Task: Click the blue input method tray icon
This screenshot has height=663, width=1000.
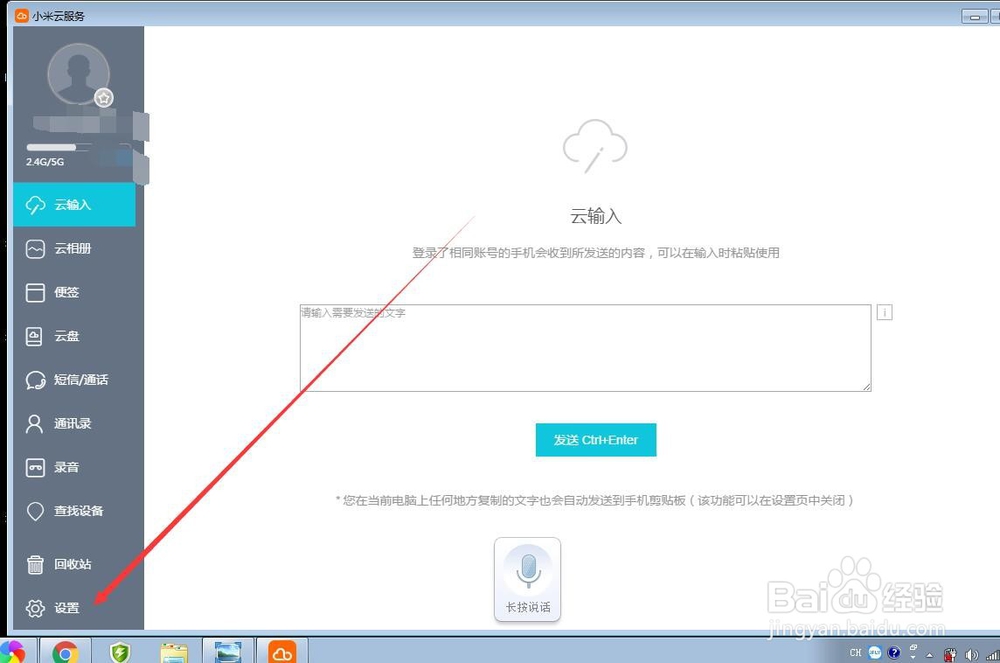Action: pyautogui.click(x=875, y=652)
